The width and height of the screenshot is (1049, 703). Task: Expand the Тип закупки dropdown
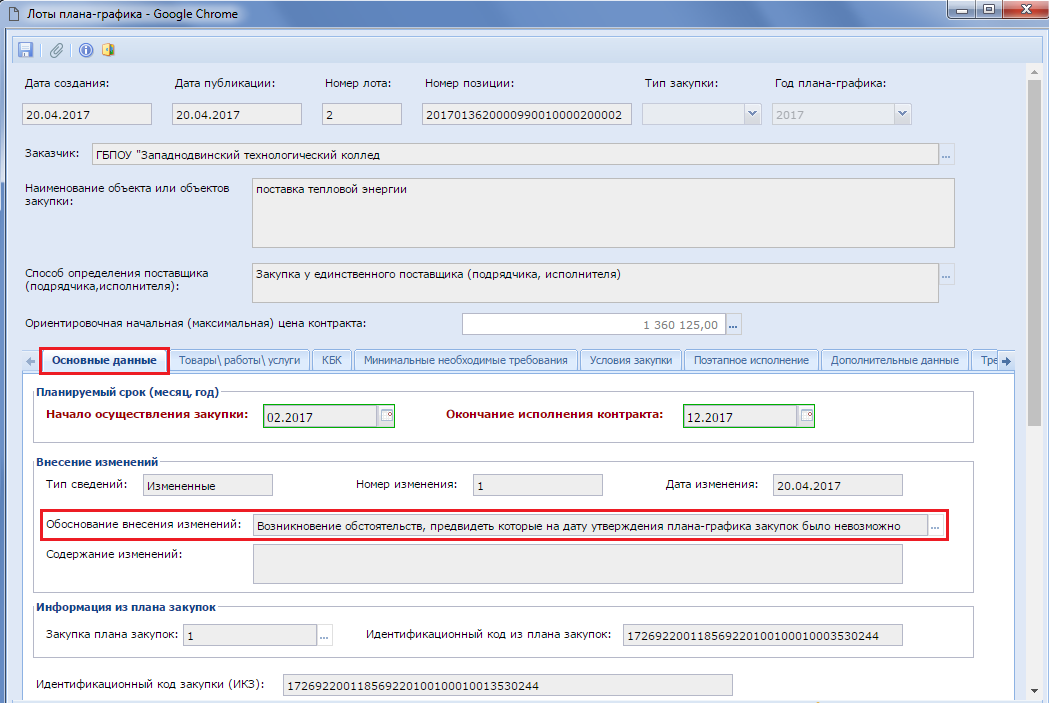(752, 115)
